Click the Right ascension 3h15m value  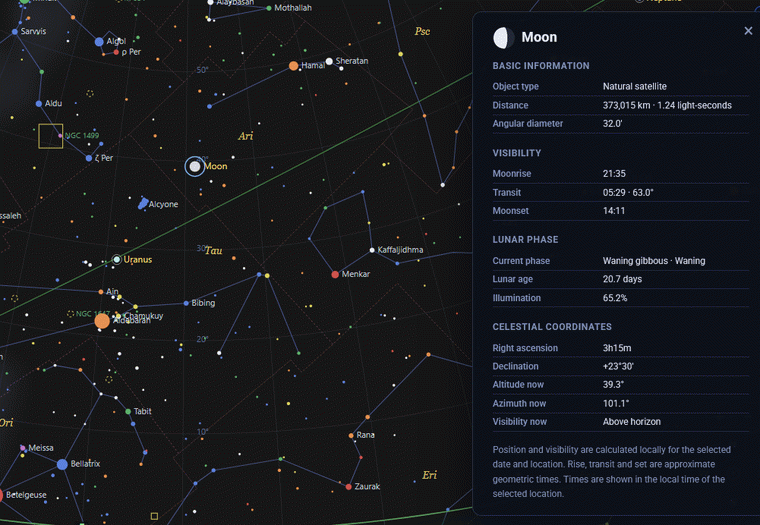point(617,348)
